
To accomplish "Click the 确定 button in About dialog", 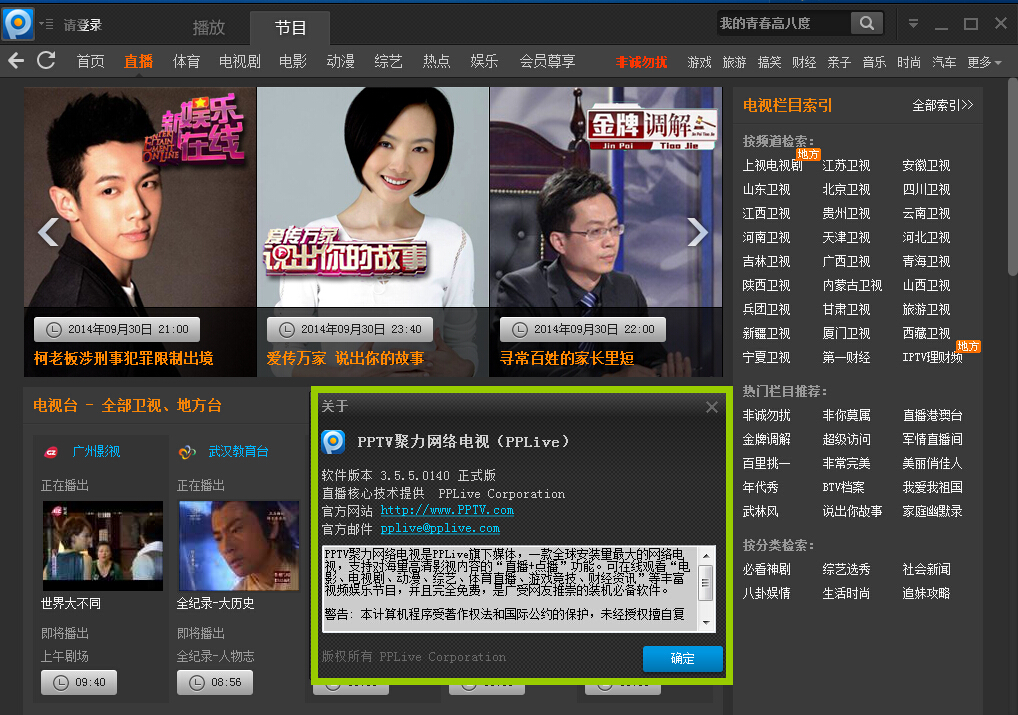I will point(682,659).
